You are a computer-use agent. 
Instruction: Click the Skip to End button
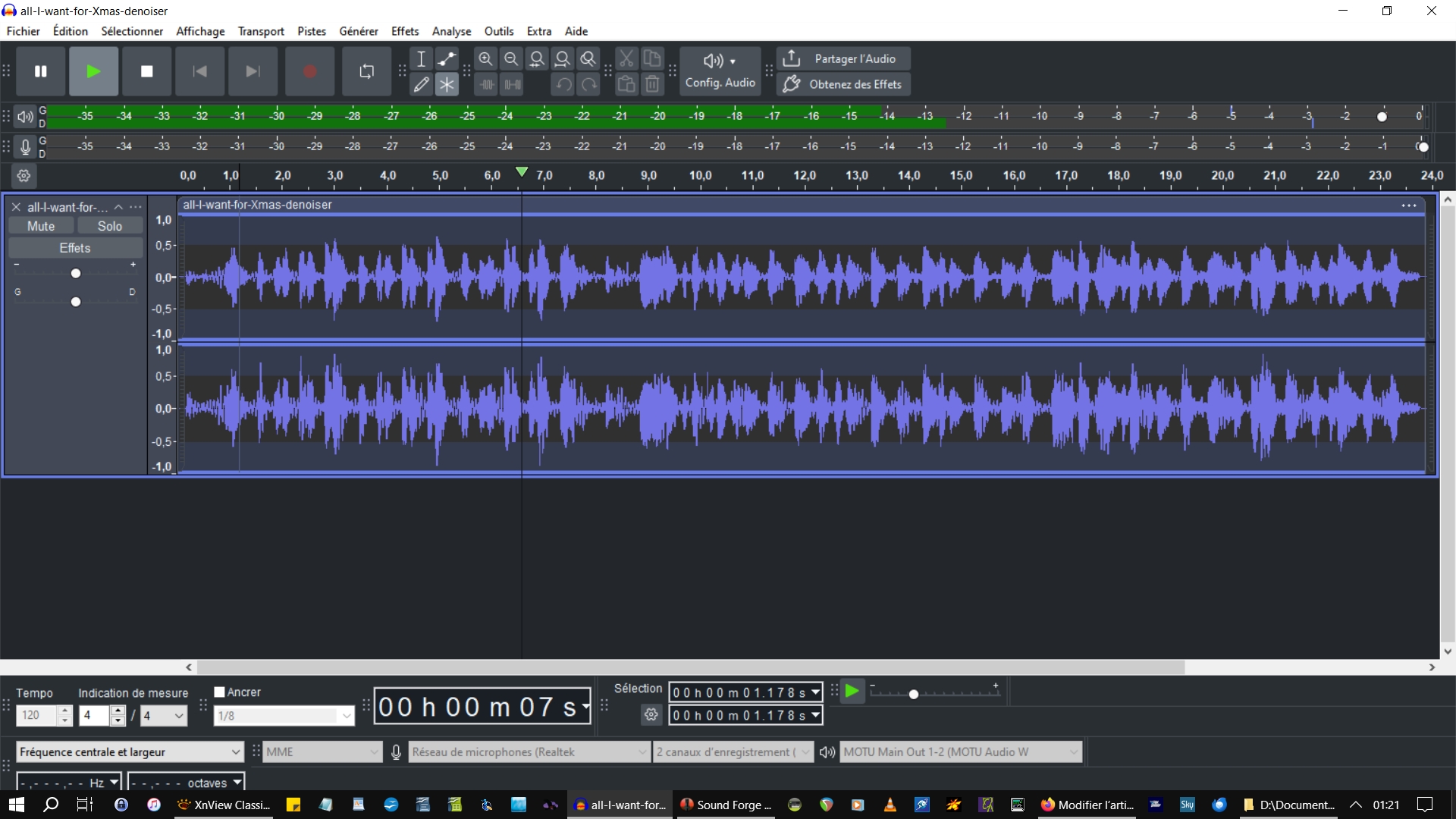[x=253, y=71]
